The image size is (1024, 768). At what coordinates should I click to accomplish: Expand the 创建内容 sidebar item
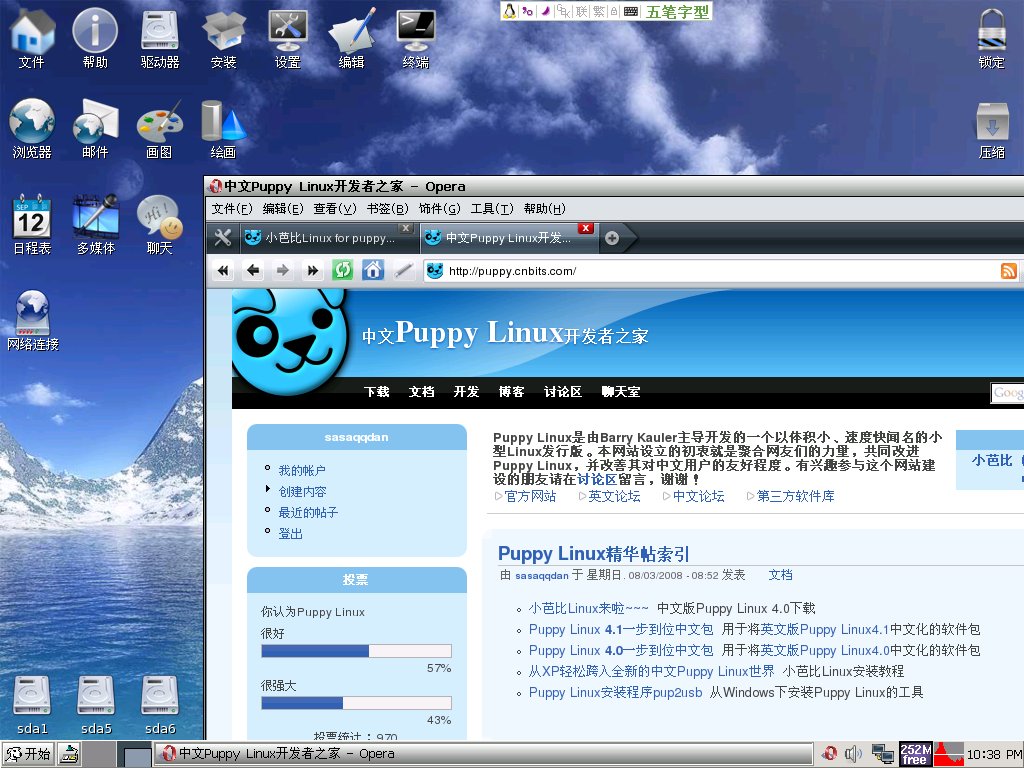point(302,491)
